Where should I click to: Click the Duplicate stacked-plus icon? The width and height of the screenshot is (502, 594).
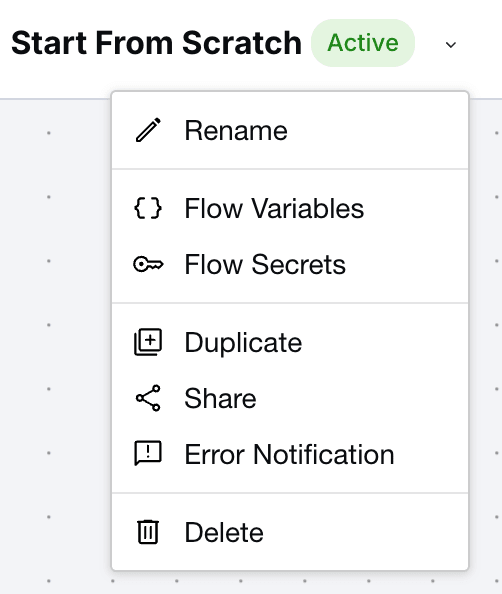(148, 342)
